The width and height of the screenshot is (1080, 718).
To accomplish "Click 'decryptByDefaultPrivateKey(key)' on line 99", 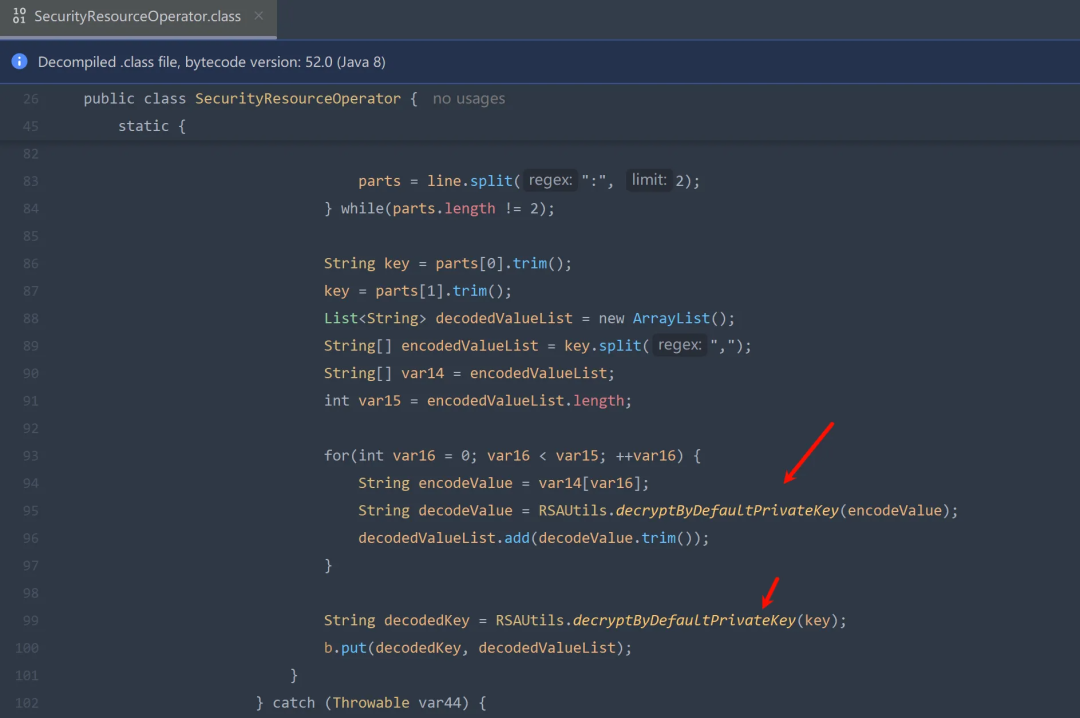I will pyautogui.click(x=705, y=621).
